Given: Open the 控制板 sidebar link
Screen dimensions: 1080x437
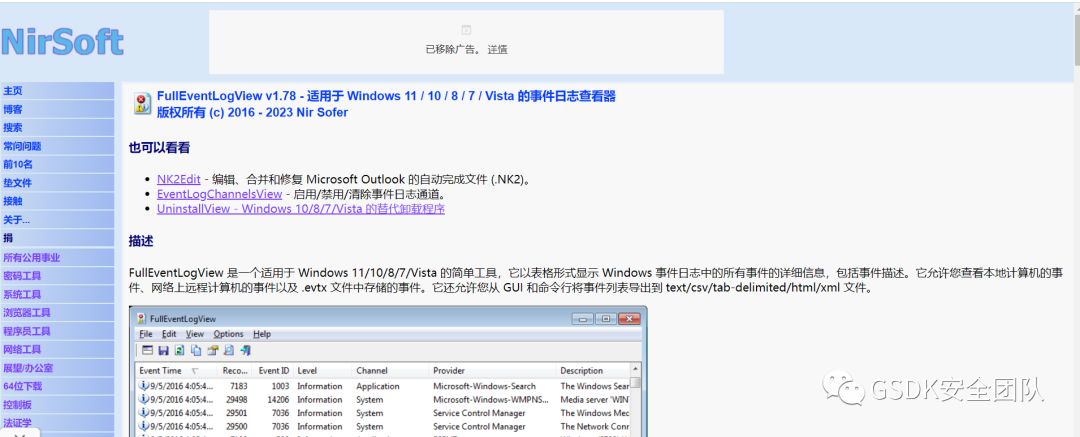Looking at the screenshot, I should 17,405.
